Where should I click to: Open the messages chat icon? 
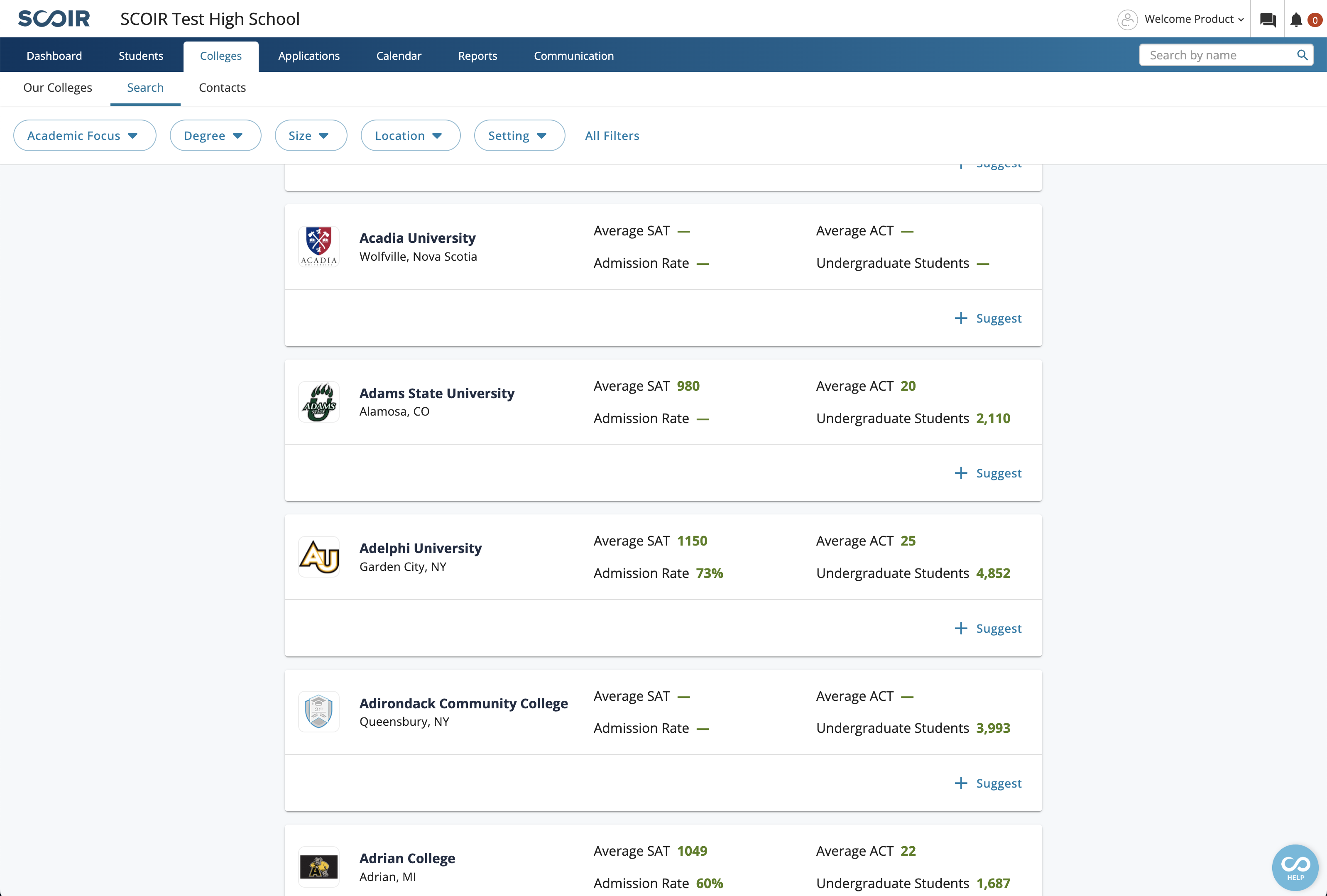tap(1268, 20)
